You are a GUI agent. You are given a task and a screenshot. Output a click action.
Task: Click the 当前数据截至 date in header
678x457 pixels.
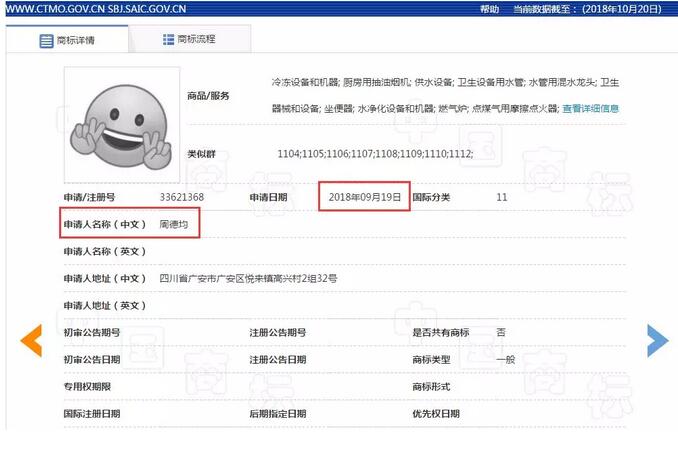tap(587, 9)
